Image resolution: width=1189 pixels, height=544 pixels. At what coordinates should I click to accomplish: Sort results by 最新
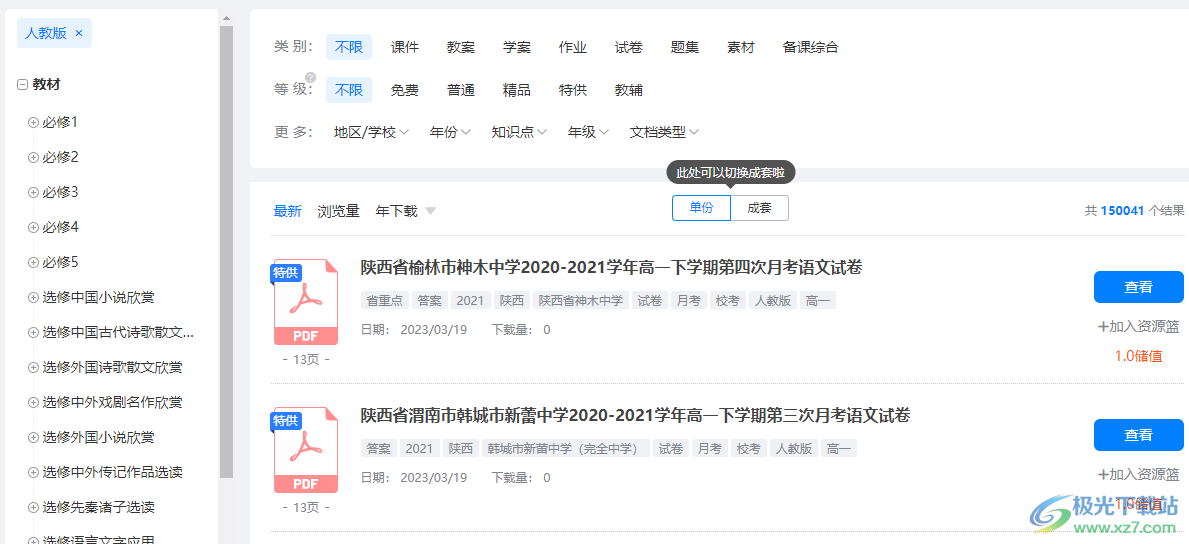point(287,211)
